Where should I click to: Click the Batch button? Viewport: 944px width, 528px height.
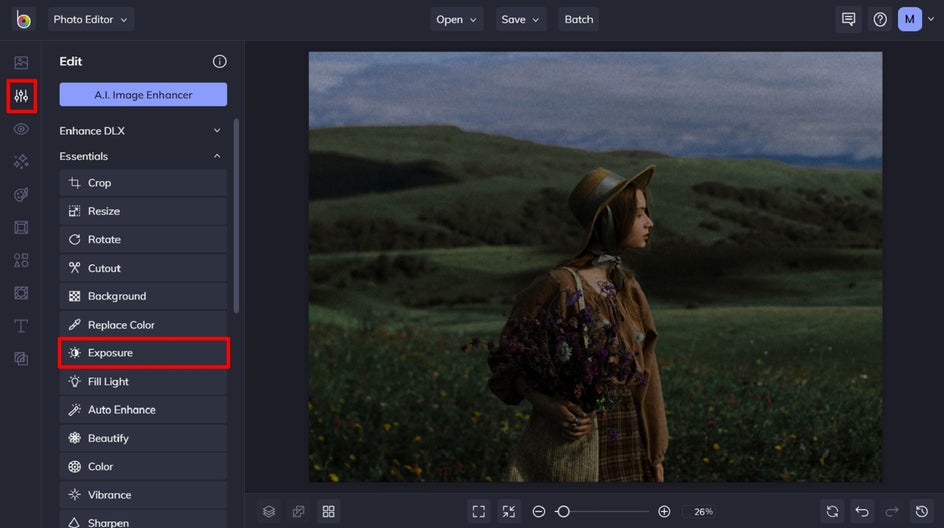tap(579, 19)
